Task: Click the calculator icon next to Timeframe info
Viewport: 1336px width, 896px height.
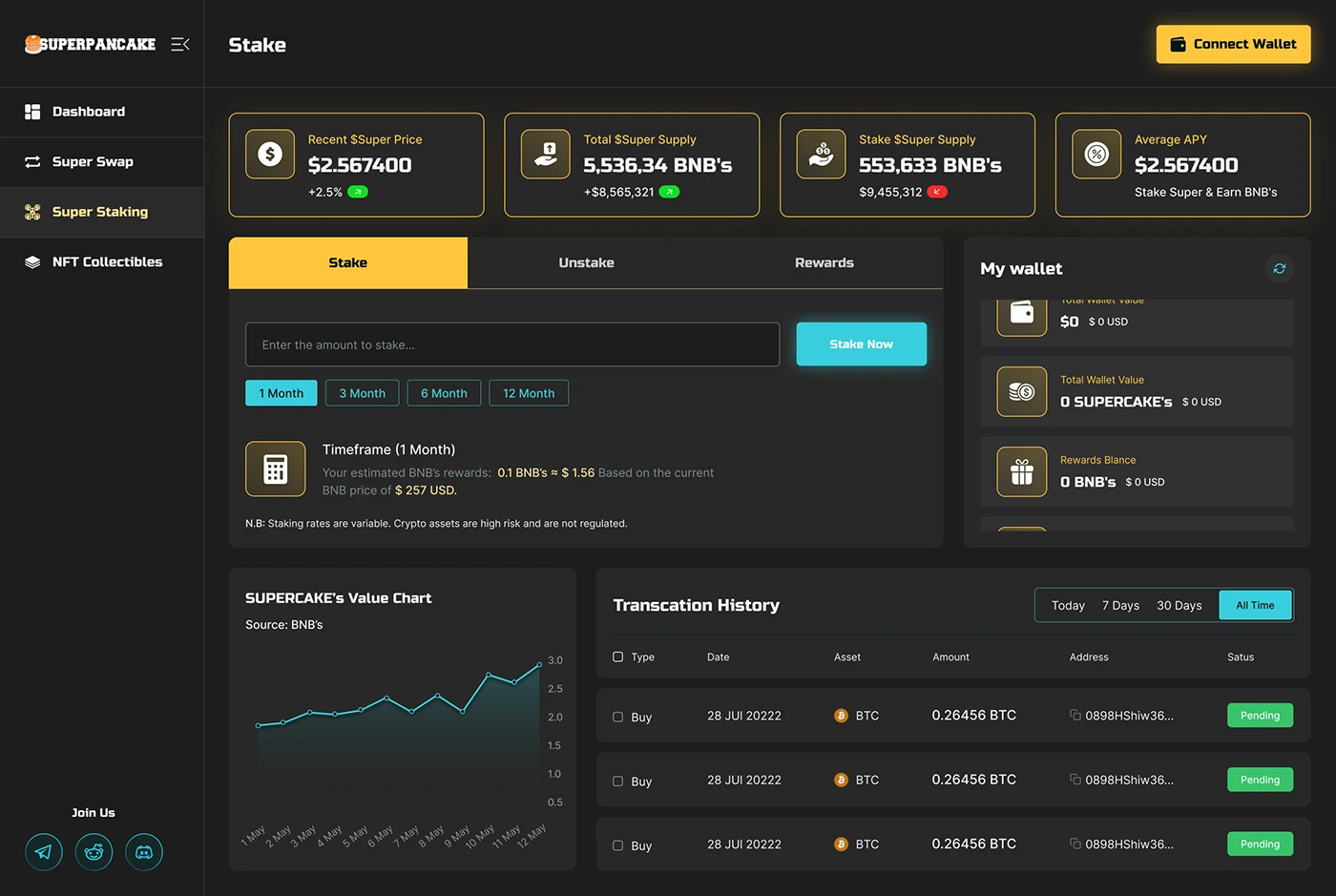Action: [275, 469]
